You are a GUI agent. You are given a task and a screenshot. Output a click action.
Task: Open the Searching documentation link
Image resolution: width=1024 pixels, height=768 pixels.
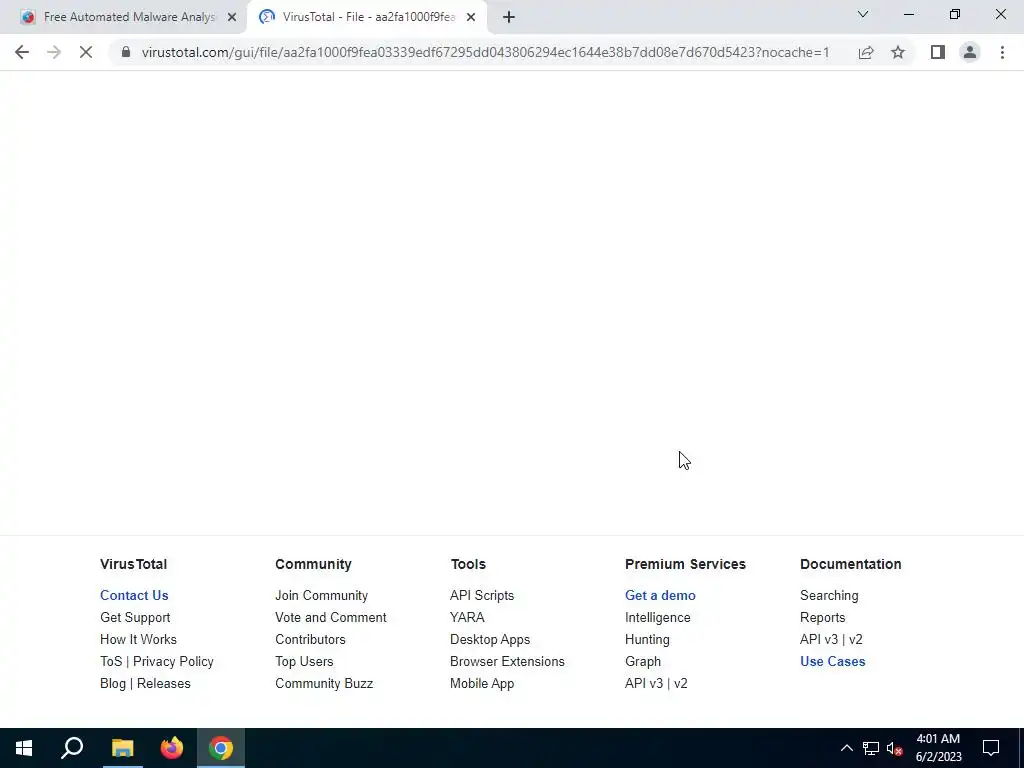pyautogui.click(x=829, y=596)
